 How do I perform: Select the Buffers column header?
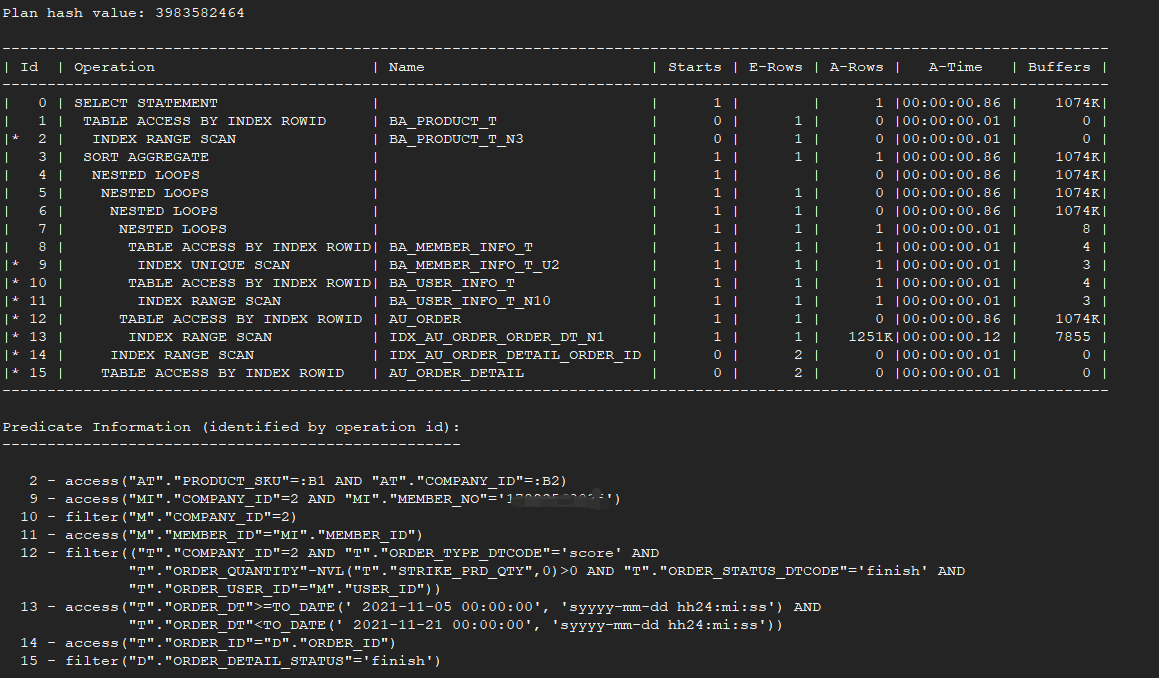1059,67
